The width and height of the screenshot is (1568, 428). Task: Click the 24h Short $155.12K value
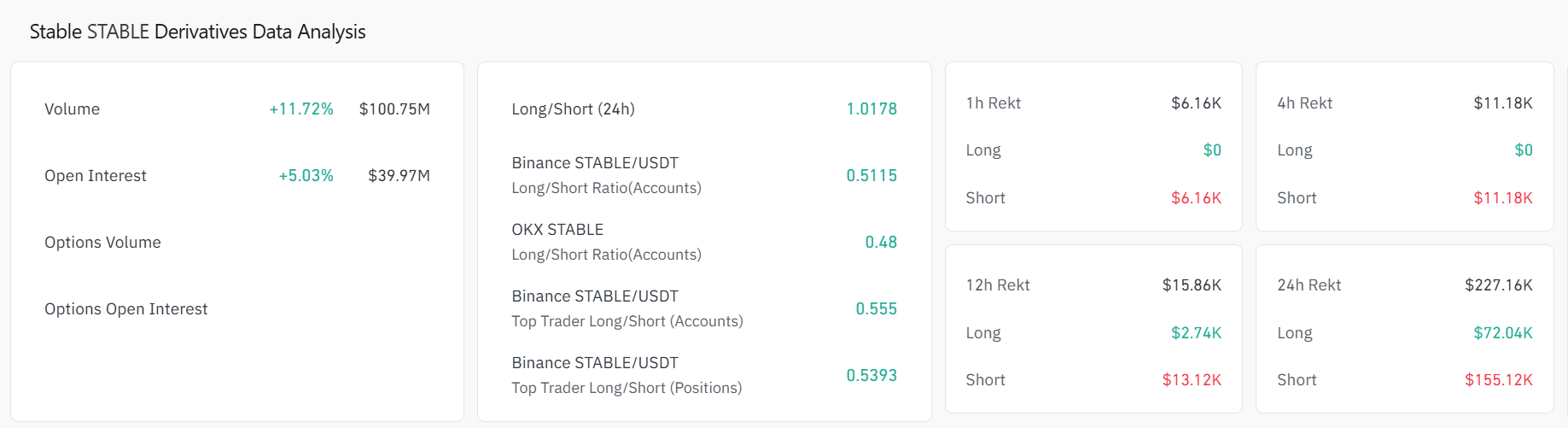tap(1499, 380)
